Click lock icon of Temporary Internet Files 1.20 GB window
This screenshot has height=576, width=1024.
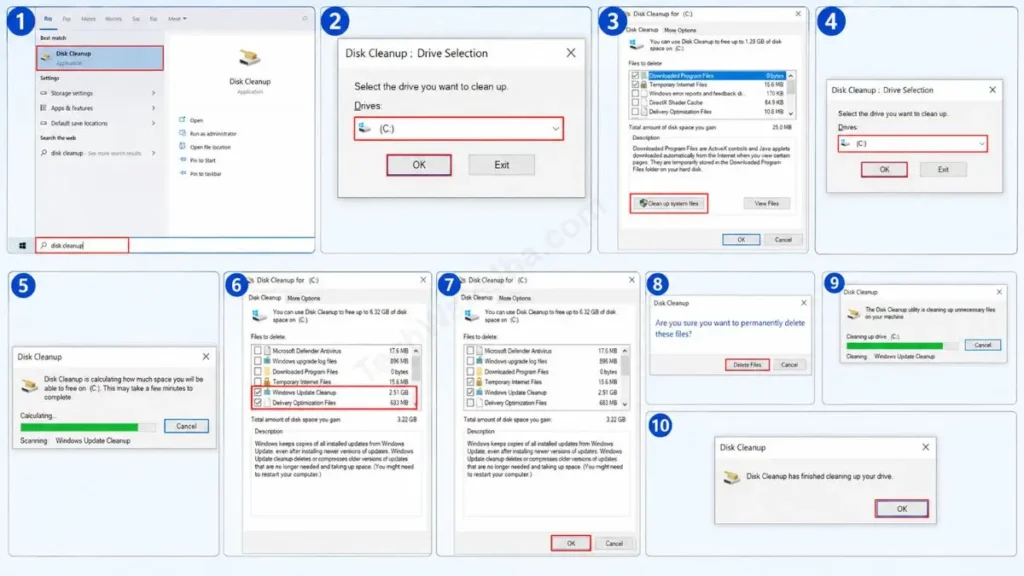tap(644, 84)
